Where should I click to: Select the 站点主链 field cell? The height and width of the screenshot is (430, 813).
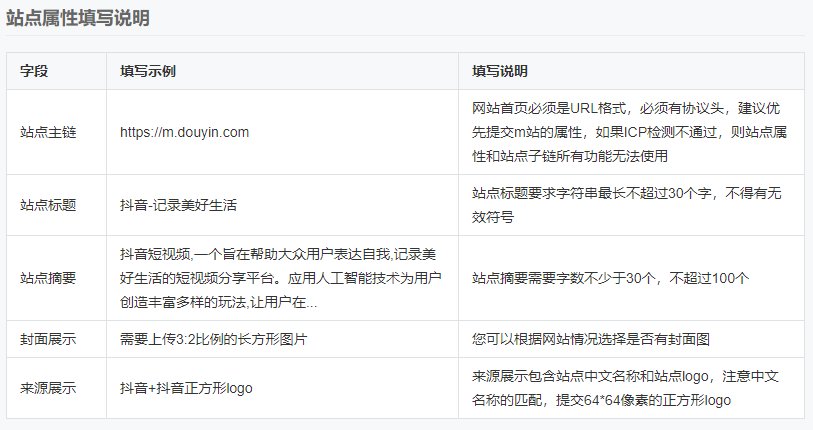(x=48, y=131)
